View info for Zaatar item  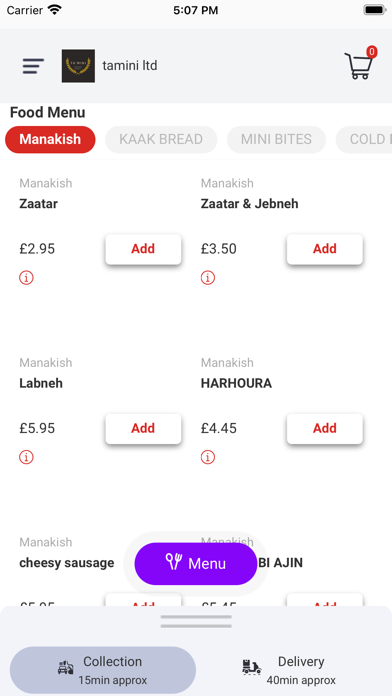click(26, 278)
